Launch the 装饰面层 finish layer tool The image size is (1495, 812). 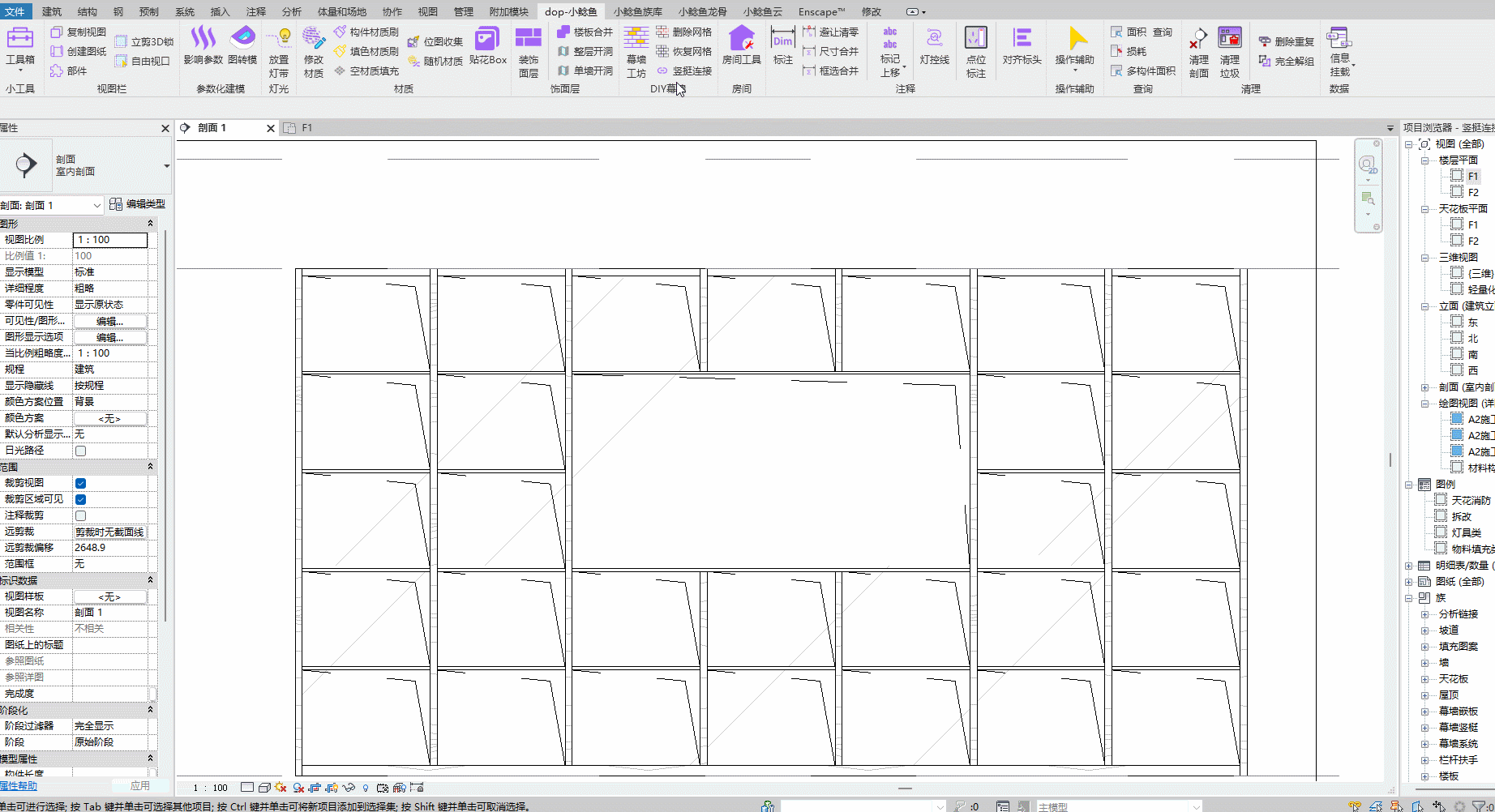pyautogui.click(x=529, y=53)
